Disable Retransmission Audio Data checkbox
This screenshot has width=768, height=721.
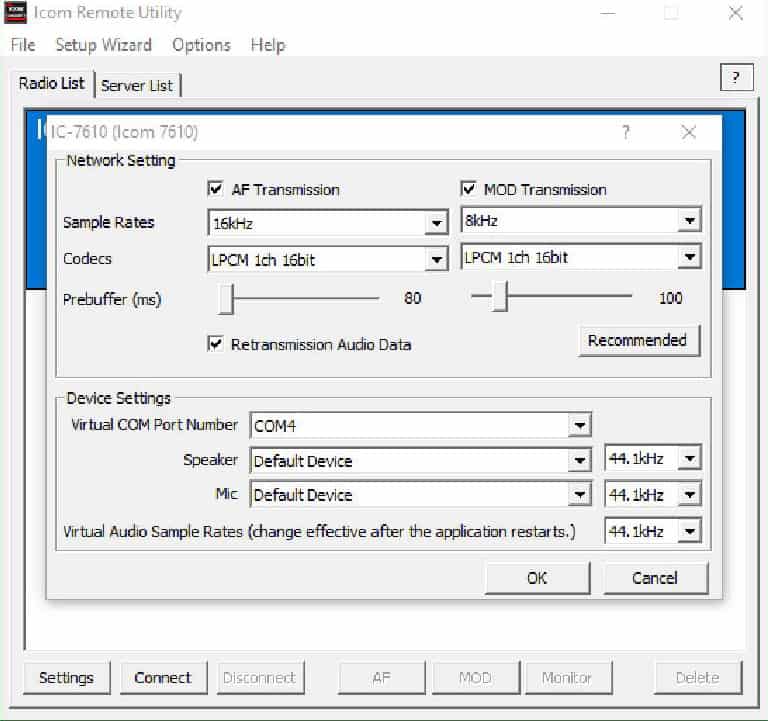tap(215, 344)
